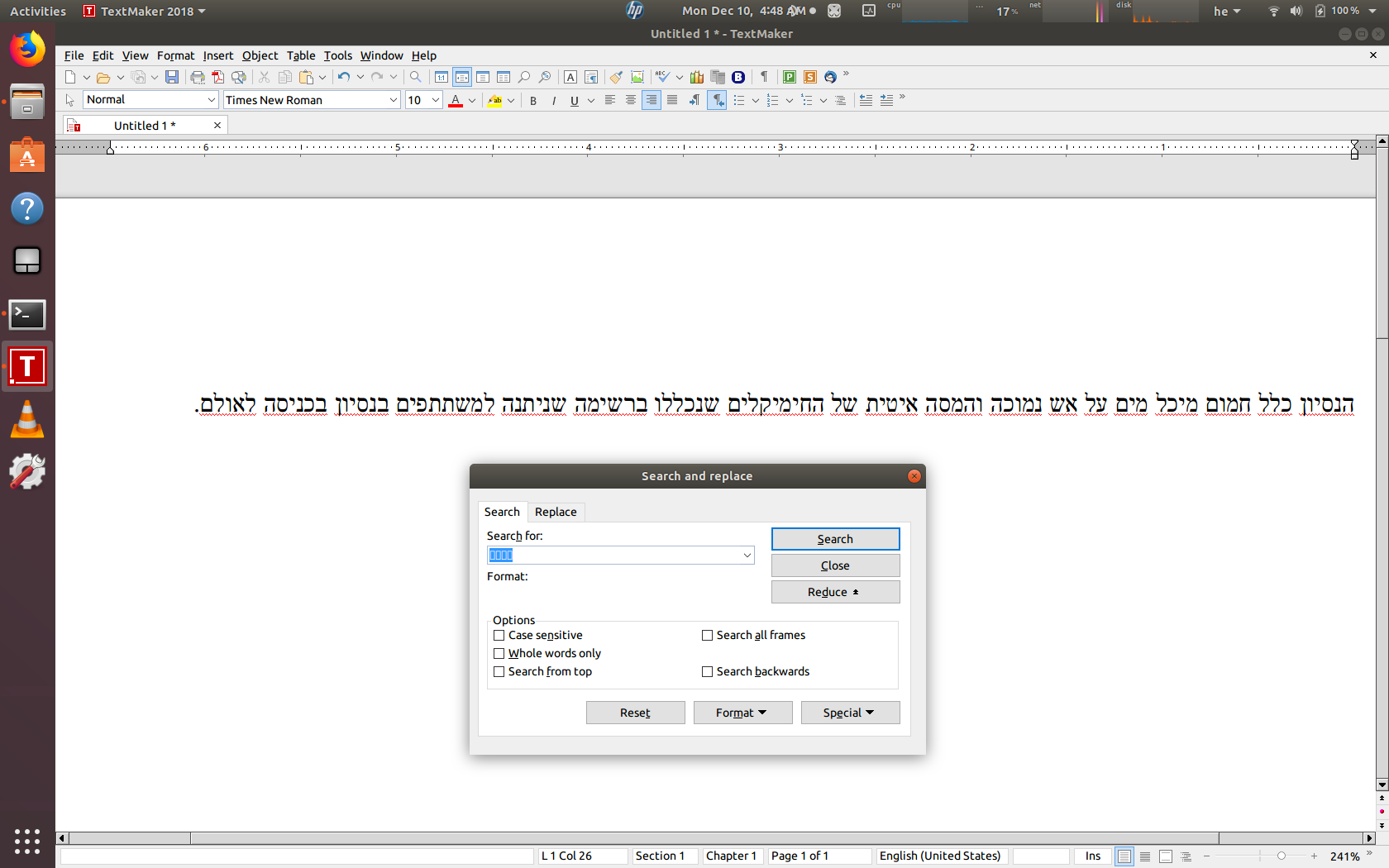Export document as PDF icon
Viewport: 1389px width, 868px height.
218,77
